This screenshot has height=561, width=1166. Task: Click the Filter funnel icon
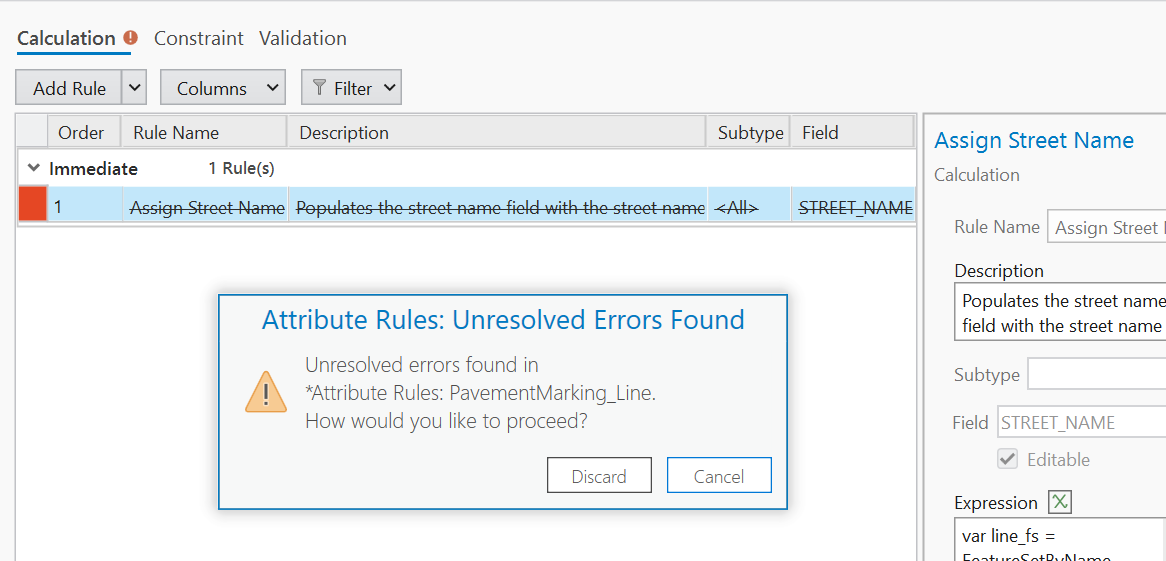[x=319, y=88]
